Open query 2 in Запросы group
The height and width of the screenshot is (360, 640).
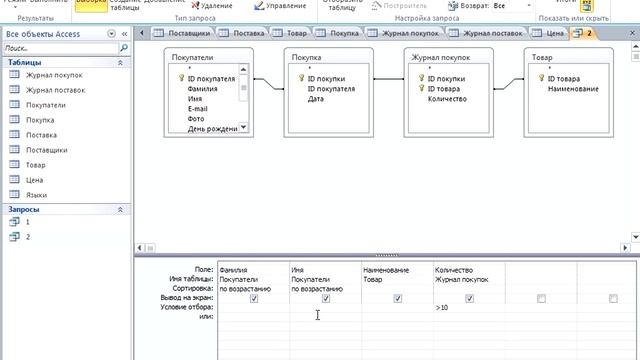[x=27, y=237]
